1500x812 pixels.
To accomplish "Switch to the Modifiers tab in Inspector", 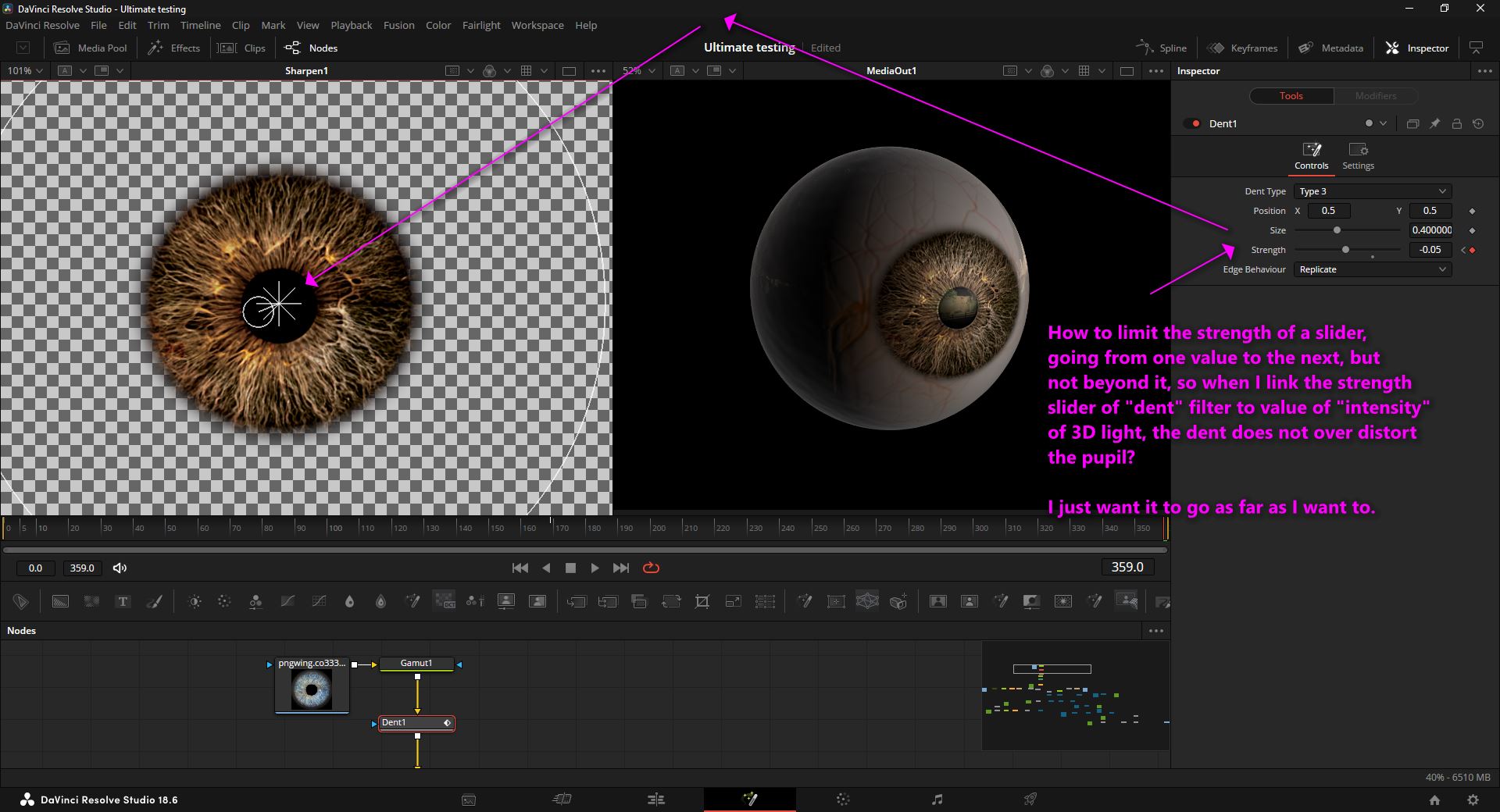I will (x=1375, y=95).
